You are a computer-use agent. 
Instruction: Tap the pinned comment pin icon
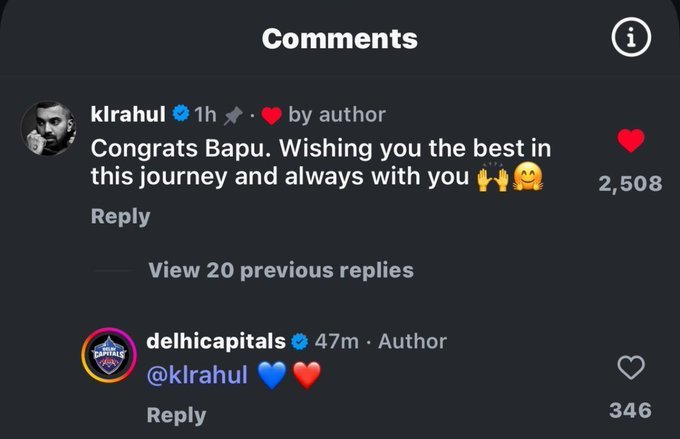233,116
